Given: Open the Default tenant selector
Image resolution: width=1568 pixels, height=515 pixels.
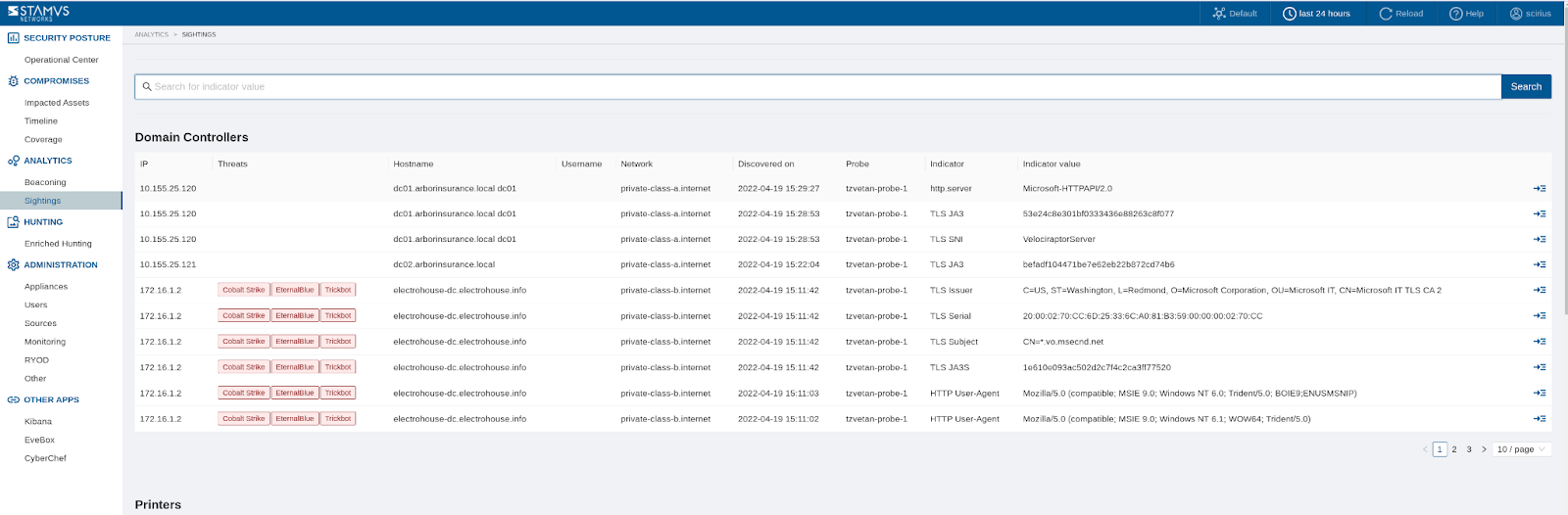Looking at the screenshot, I should point(1235,14).
